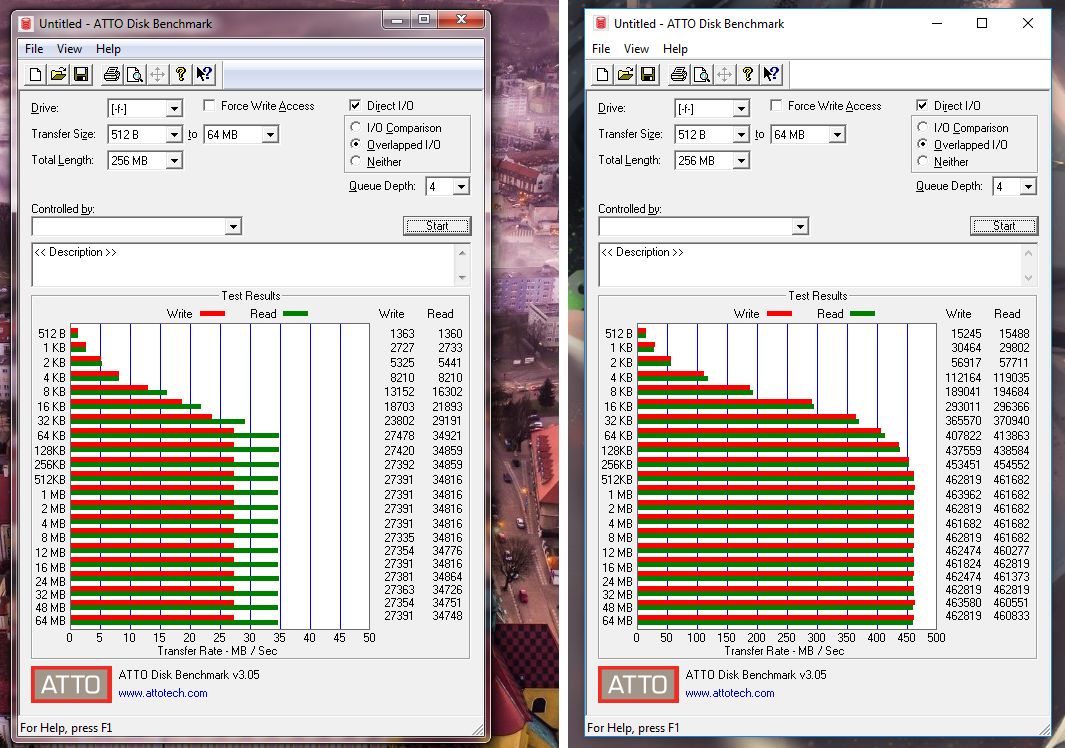Open 64 MB transfer size dropdown, right window

tap(837, 135)
